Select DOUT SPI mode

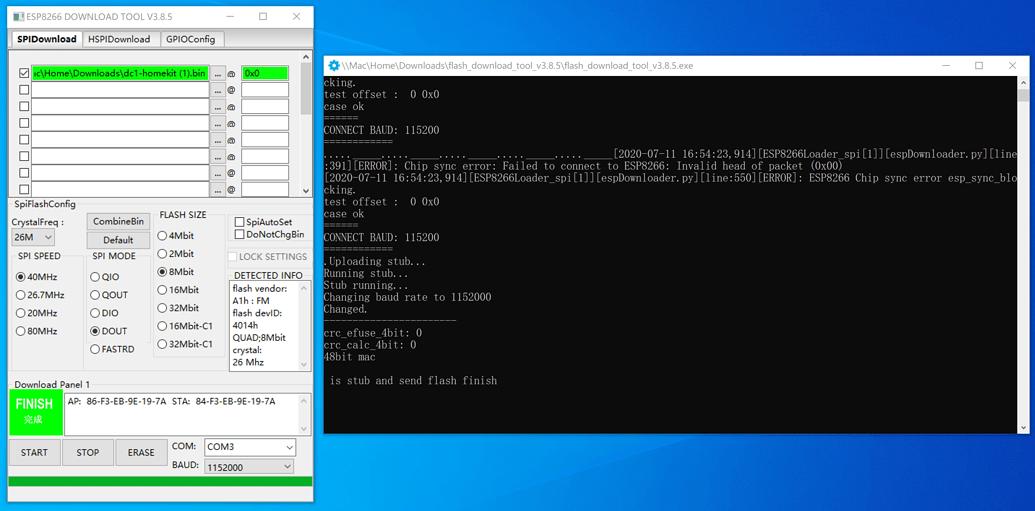(95, 331)
